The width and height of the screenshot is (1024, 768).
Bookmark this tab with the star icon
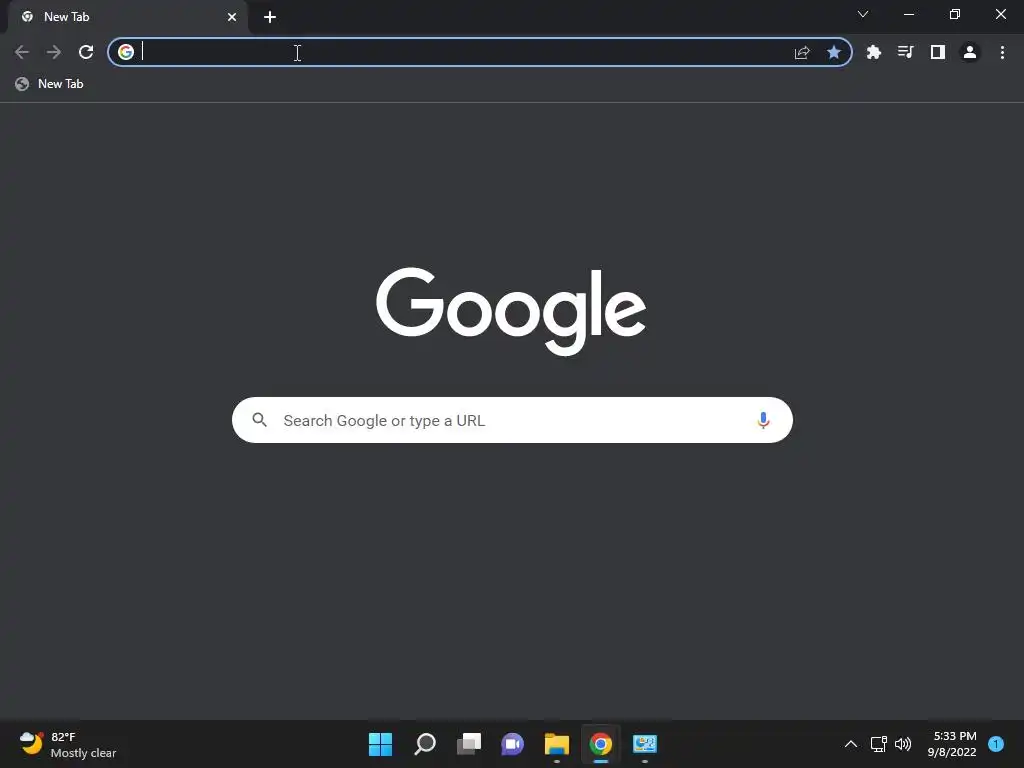(x=834, y=52)
